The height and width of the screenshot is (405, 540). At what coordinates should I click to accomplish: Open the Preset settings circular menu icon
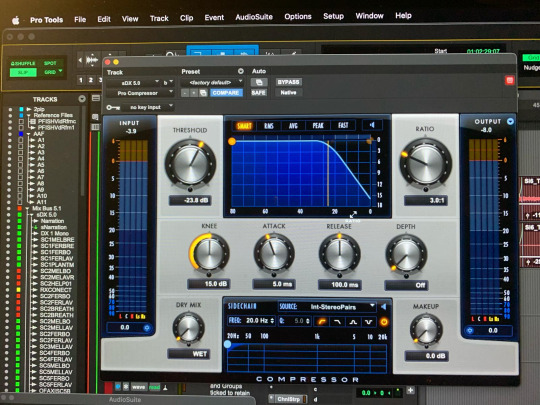point(241,71)
